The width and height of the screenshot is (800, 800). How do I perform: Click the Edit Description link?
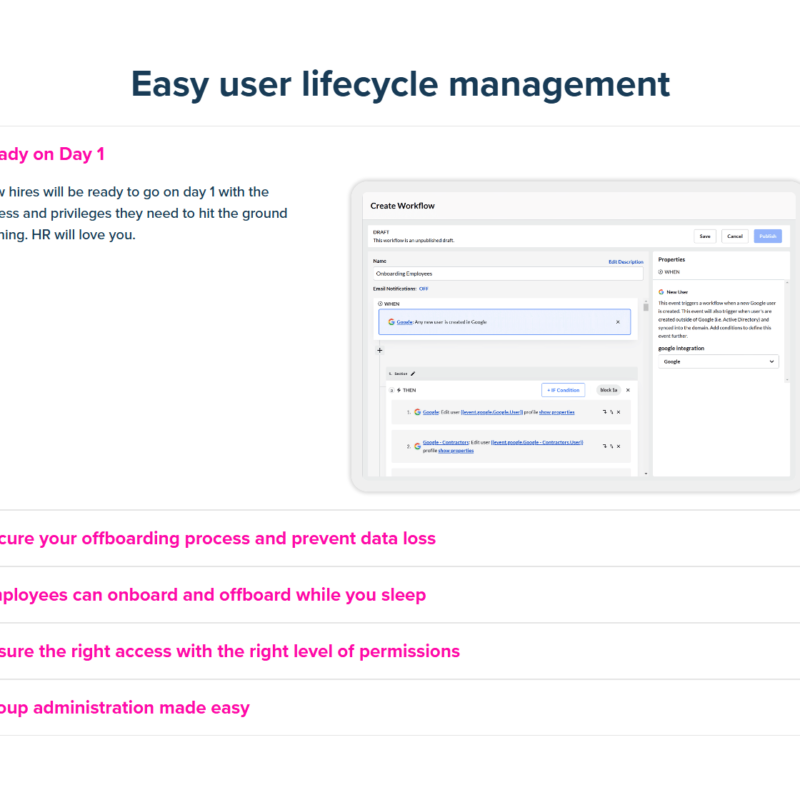click(626, 262)
